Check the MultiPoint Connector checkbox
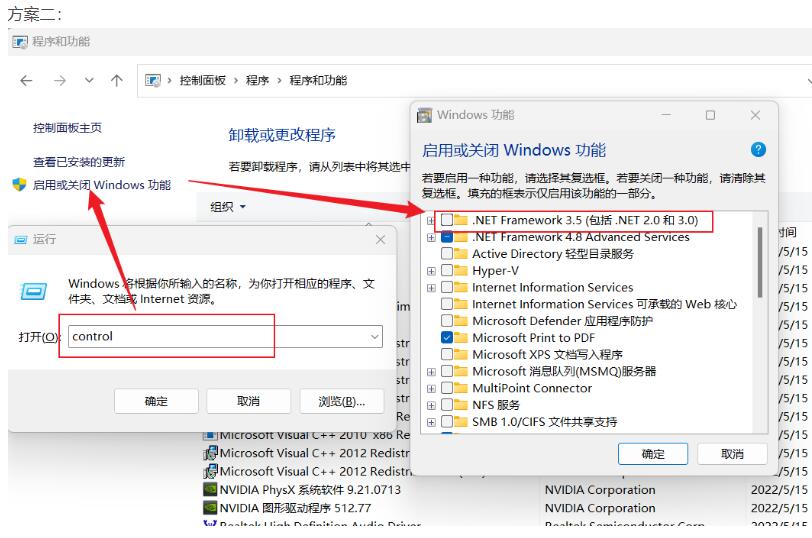Screen dimensions: 812x538 (x=447, y=388)
